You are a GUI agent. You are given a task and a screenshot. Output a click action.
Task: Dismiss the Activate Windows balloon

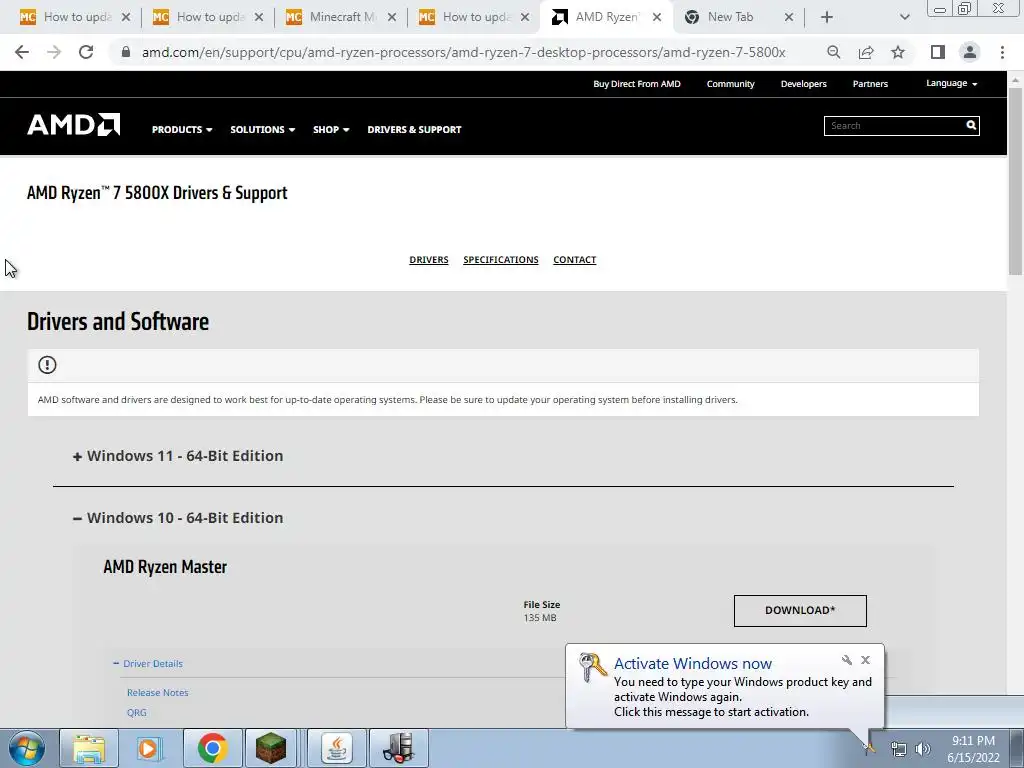coord(865,660)
